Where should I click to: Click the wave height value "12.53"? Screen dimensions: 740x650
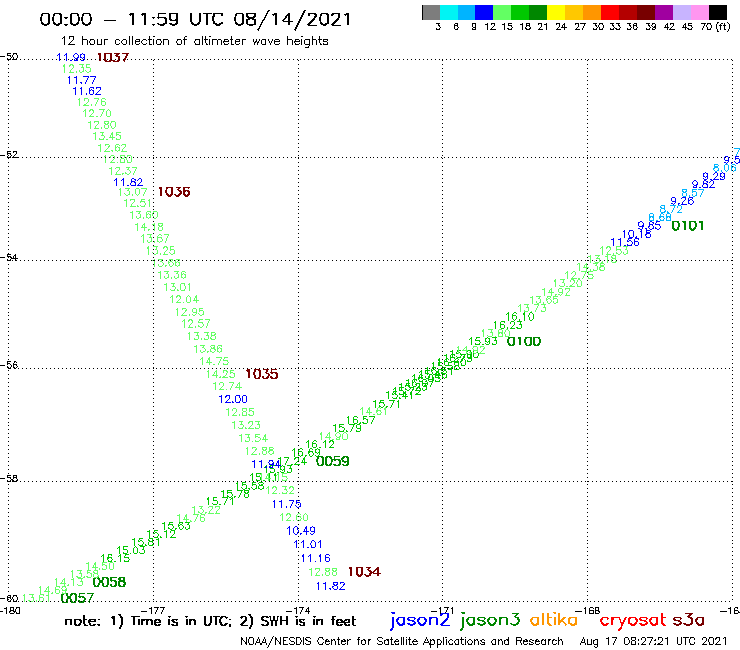(614, 250)
